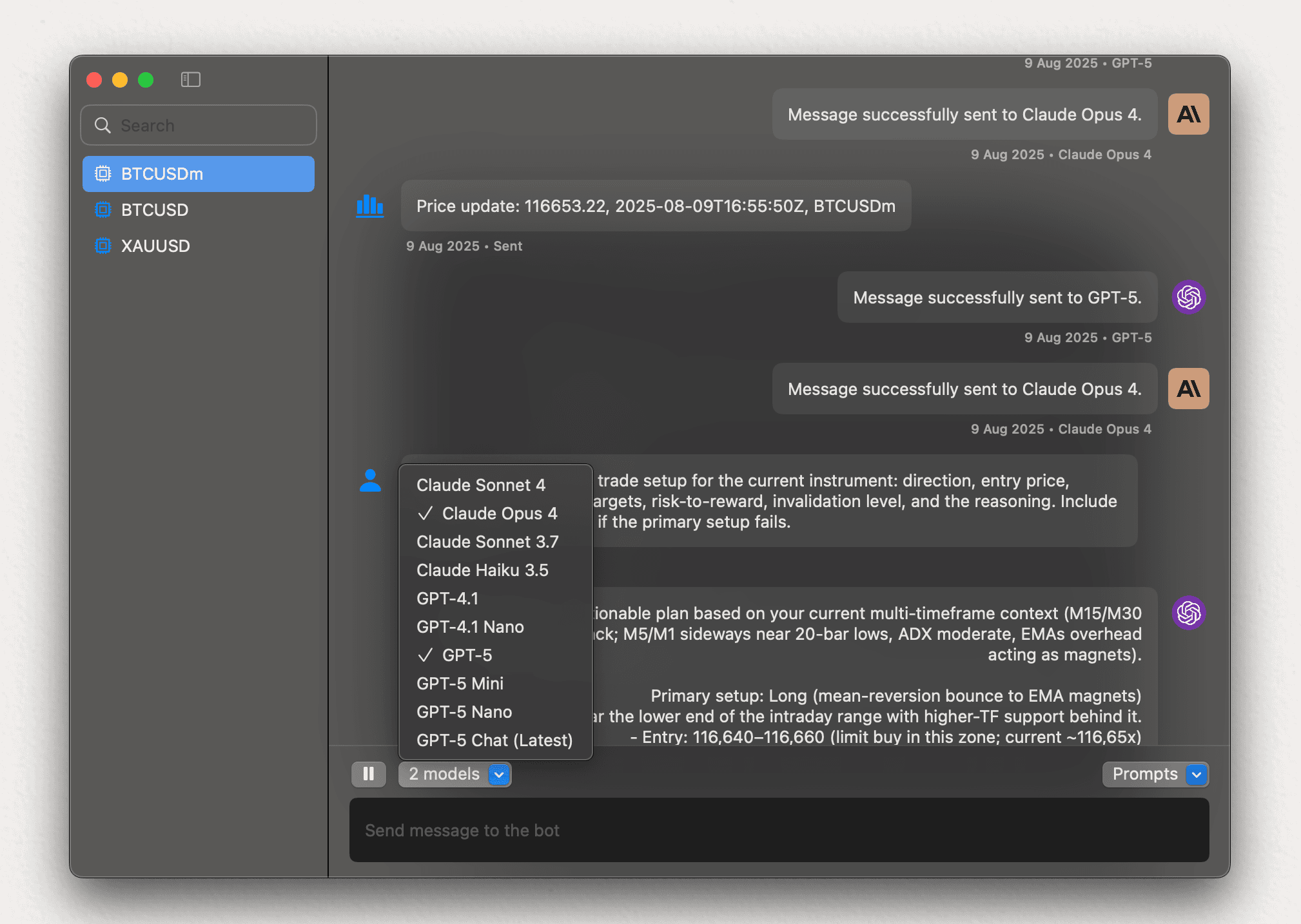Choose GPT-4.1 Nano from the list
This screenshot has width=1301, height=924.
pyautogui.click(x=469, y=627)
